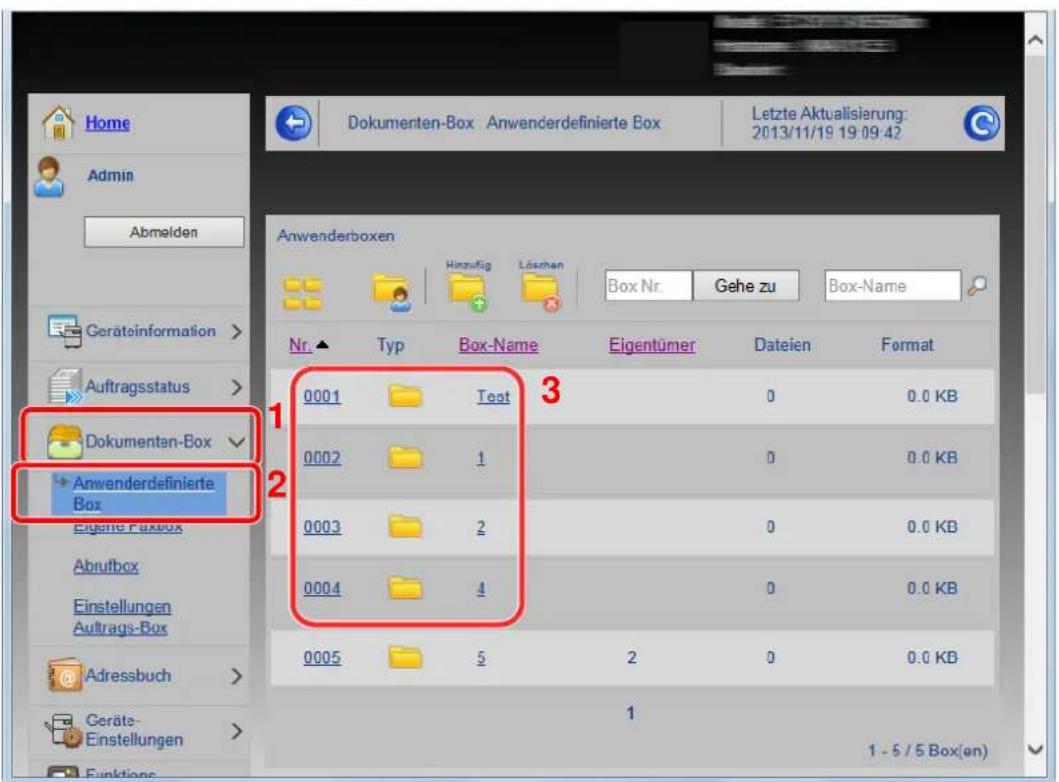This screenshot has height=782, width=1059.
Task: Click the Letzte Aktualisierung timestamp
Action: (x=829, y=123)
